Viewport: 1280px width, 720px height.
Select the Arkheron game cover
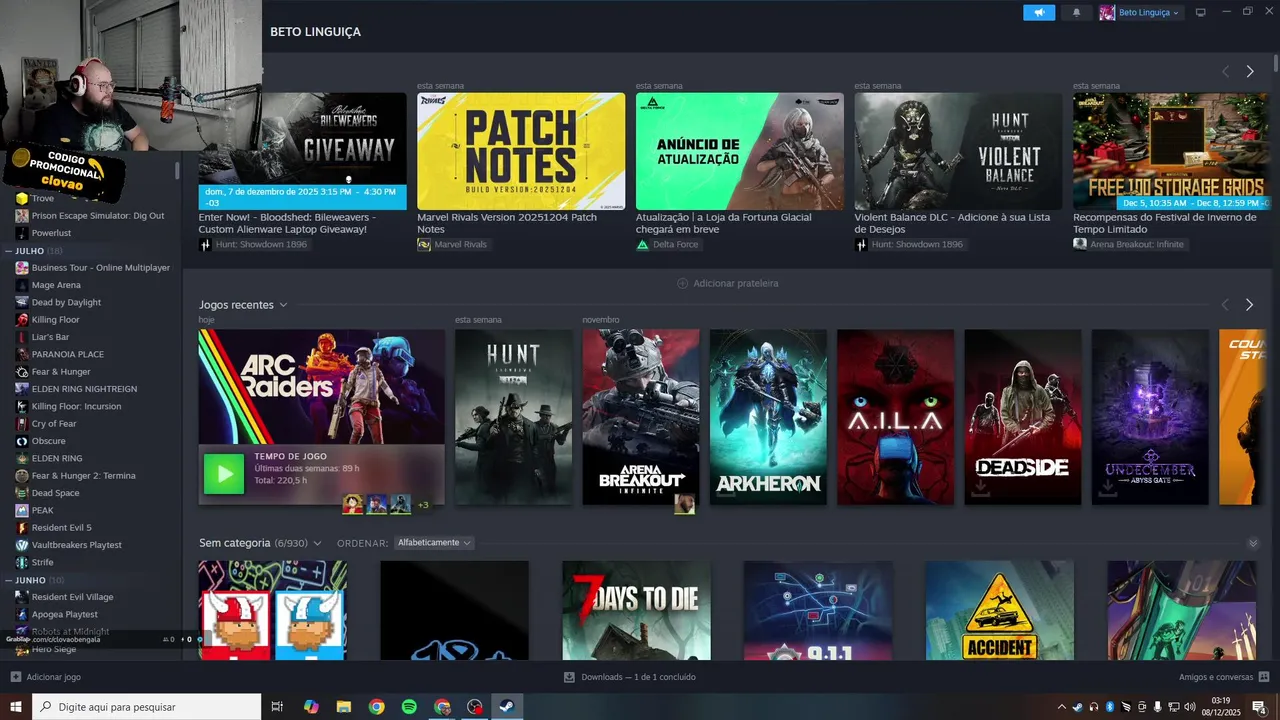pos(768,417)
